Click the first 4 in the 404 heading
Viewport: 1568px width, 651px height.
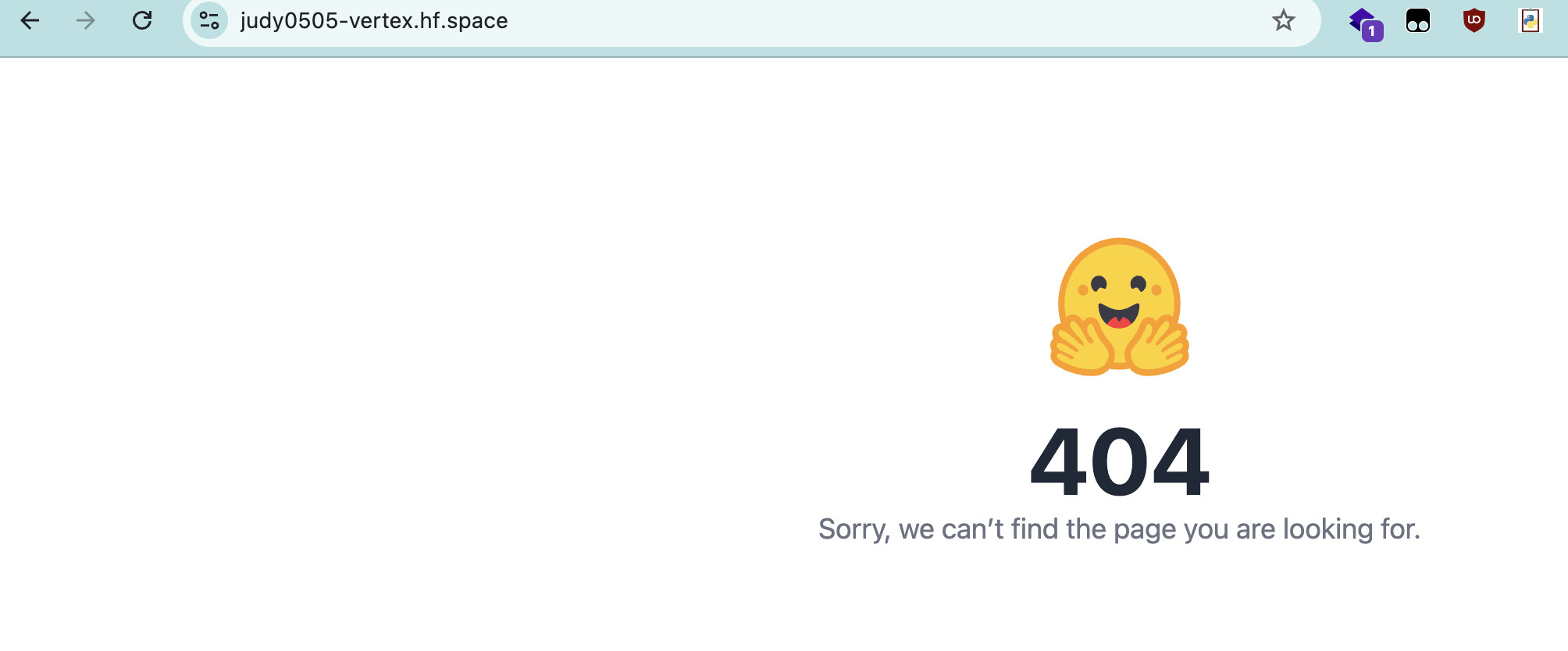[1059, 462]
